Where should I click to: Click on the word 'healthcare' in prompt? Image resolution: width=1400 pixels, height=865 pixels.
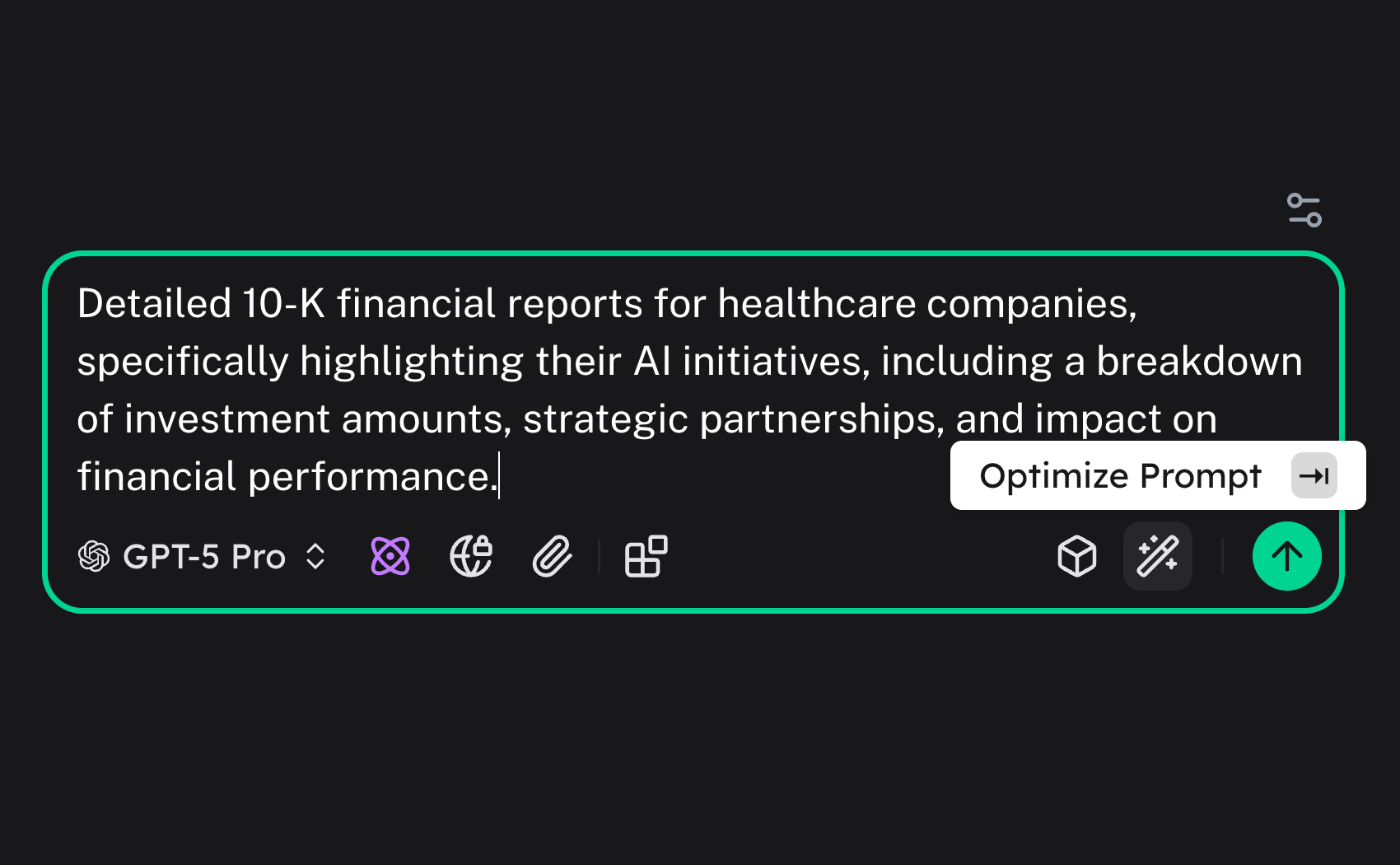pyautogui.click(x=816, y=304)
